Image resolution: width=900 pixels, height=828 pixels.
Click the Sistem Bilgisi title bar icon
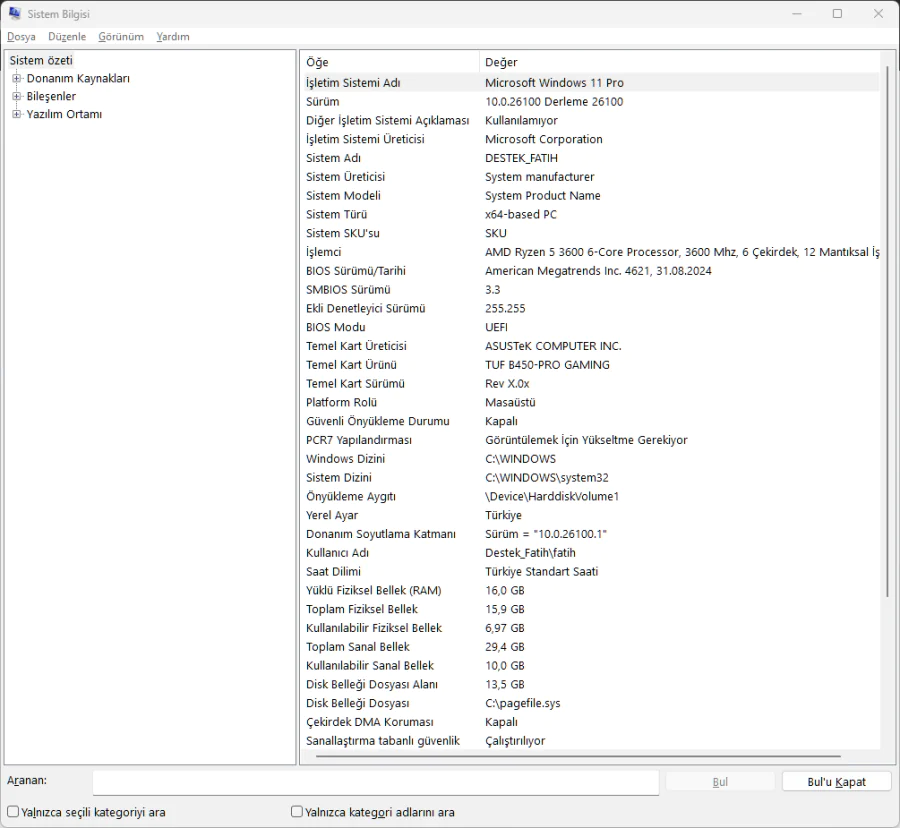click(x=14, y=13)
